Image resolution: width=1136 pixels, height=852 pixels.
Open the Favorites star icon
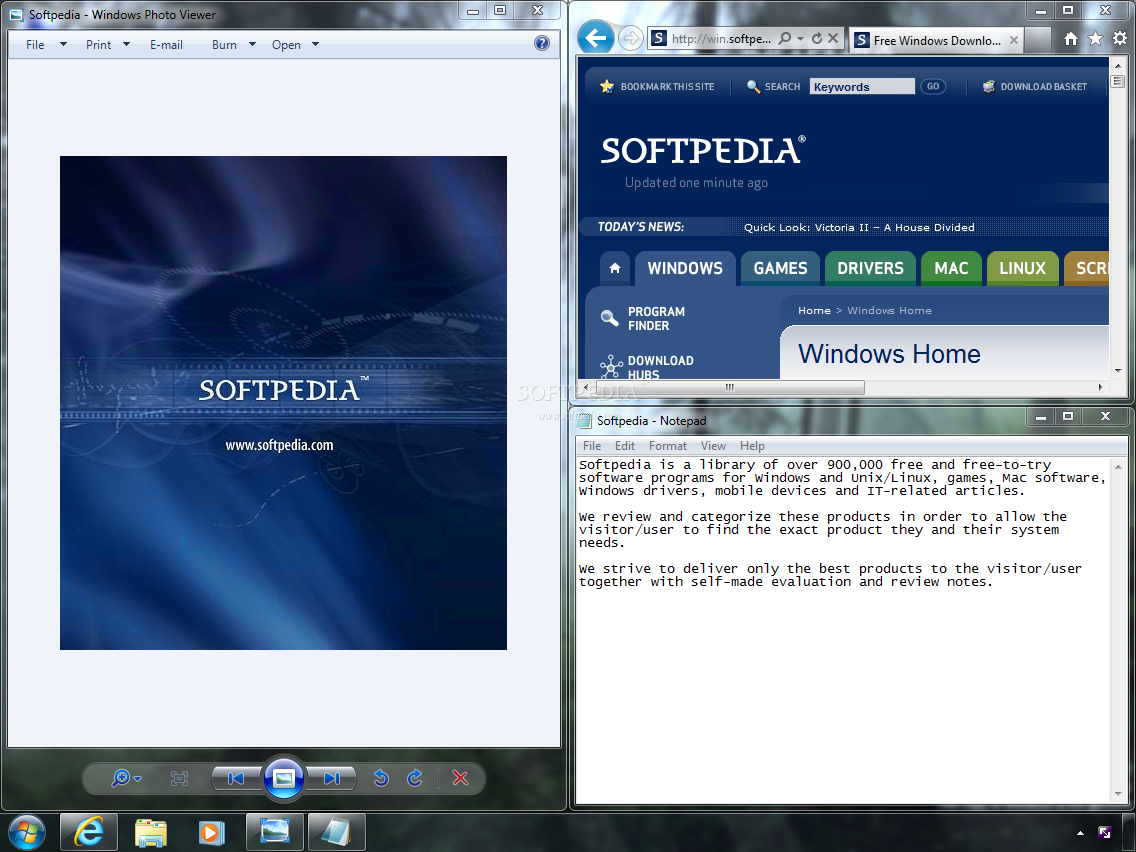[x=1095, y=38]
